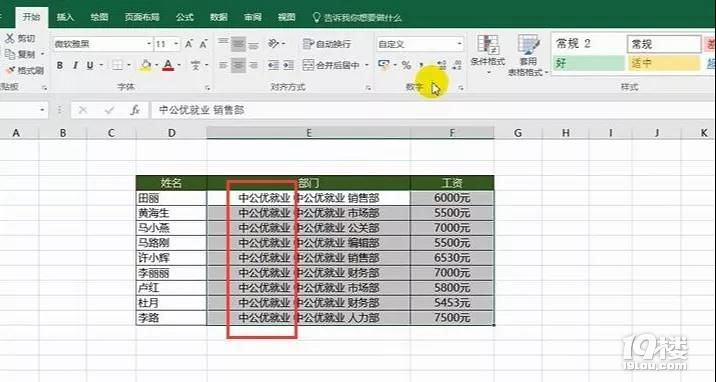716x382 pixels.
Task: Click the Cut scissors icon
Action: point(10,38)
